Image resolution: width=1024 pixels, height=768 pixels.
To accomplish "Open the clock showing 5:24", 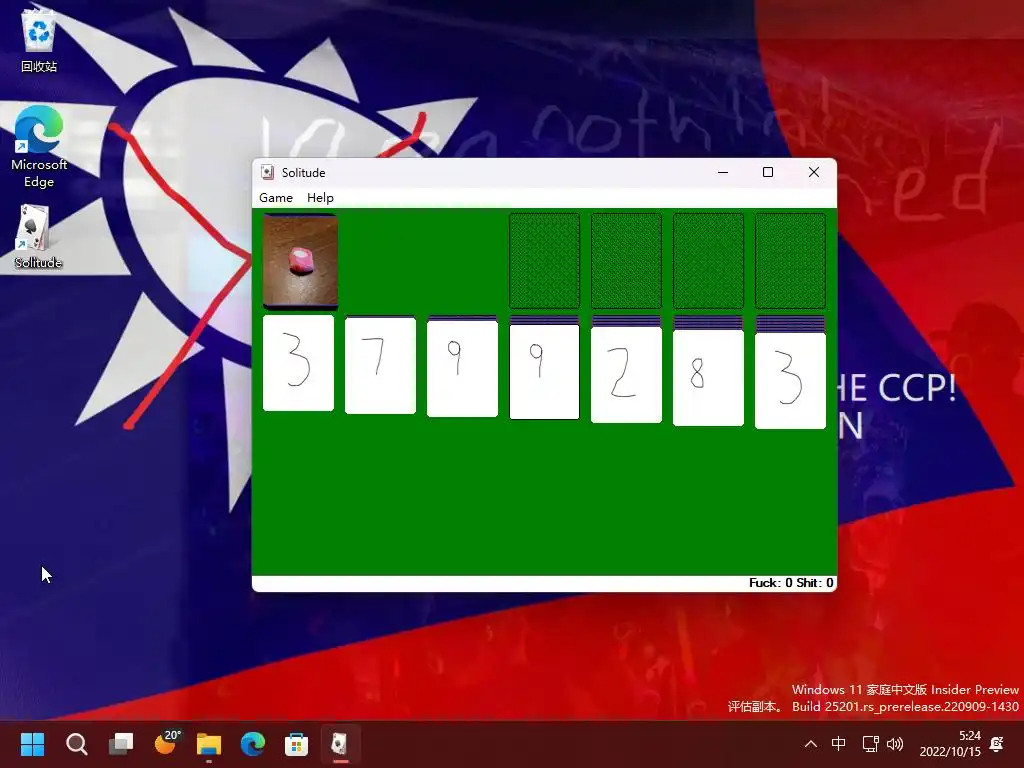I will point(950,744).
